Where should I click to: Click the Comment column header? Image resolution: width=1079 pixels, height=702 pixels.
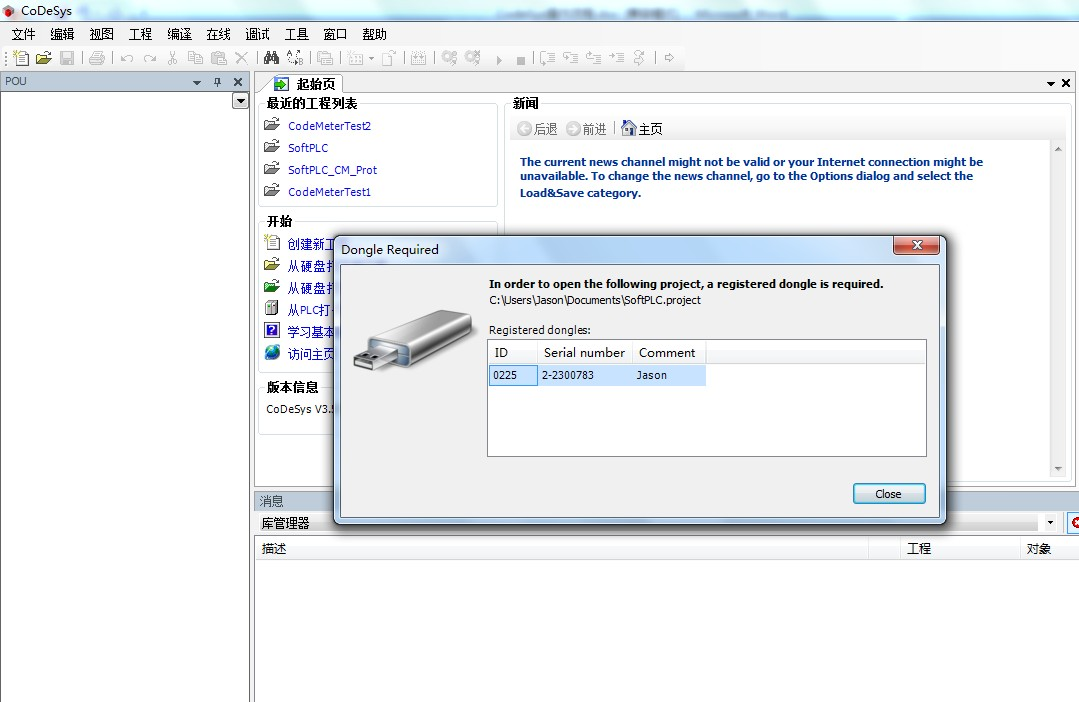coord(668,352)
